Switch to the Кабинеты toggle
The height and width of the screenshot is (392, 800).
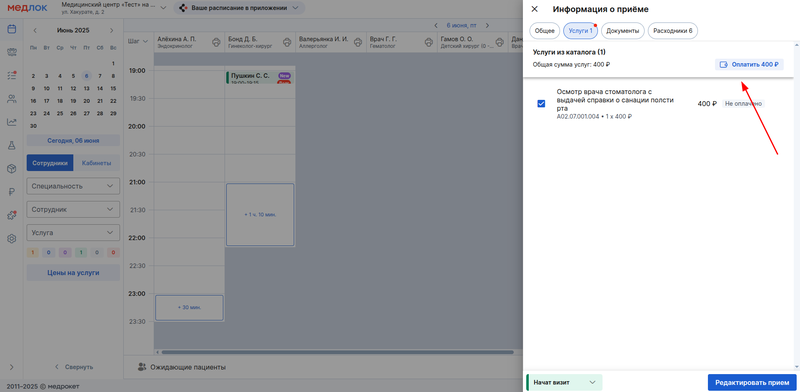click(97, 163)
